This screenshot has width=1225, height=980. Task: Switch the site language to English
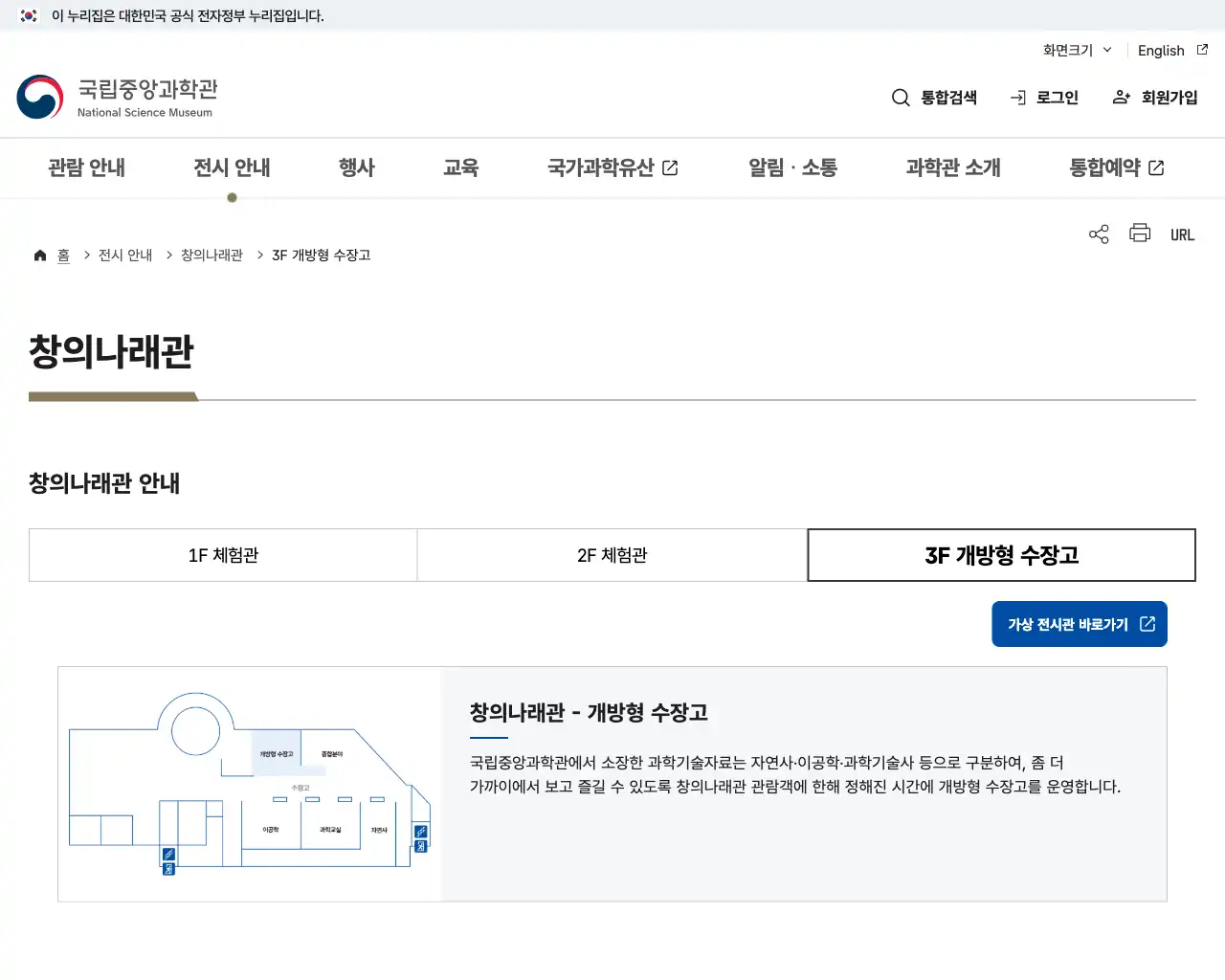pyautogui.click(x=1160, y=51)
